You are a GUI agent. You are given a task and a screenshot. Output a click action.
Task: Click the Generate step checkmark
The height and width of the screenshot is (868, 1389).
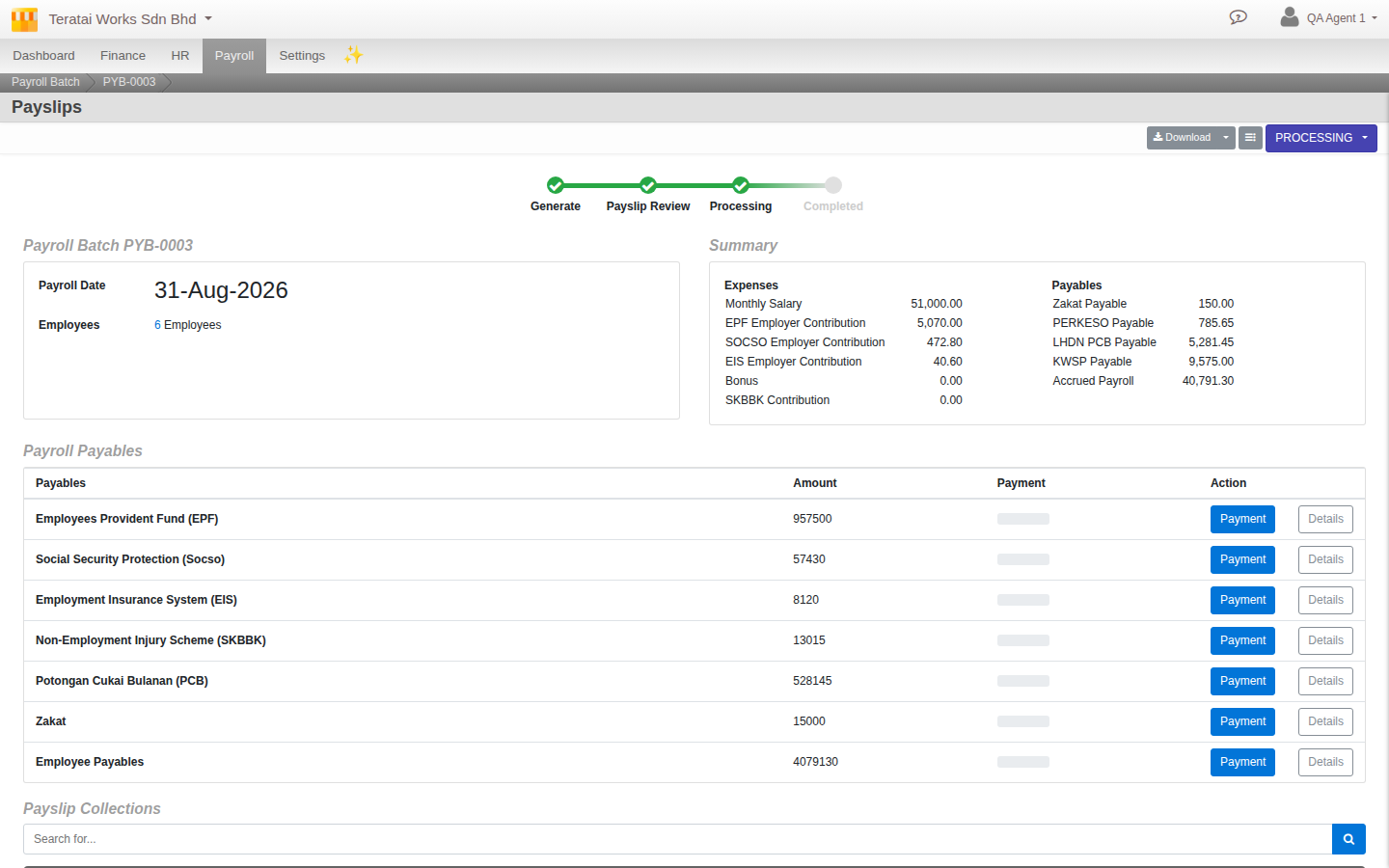[556, 185]
